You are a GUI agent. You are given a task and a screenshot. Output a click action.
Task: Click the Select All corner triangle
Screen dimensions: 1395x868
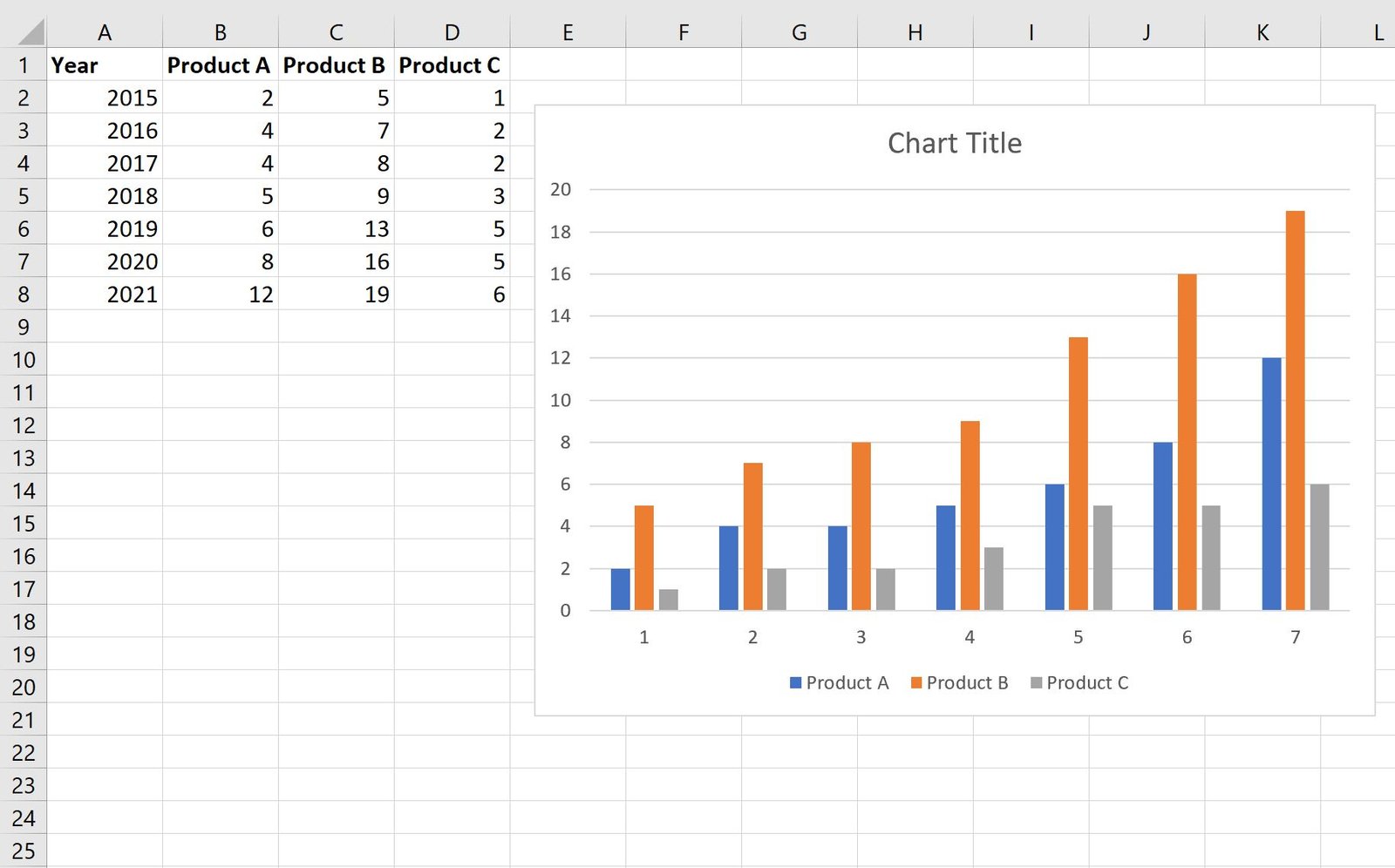click(31, 33)
